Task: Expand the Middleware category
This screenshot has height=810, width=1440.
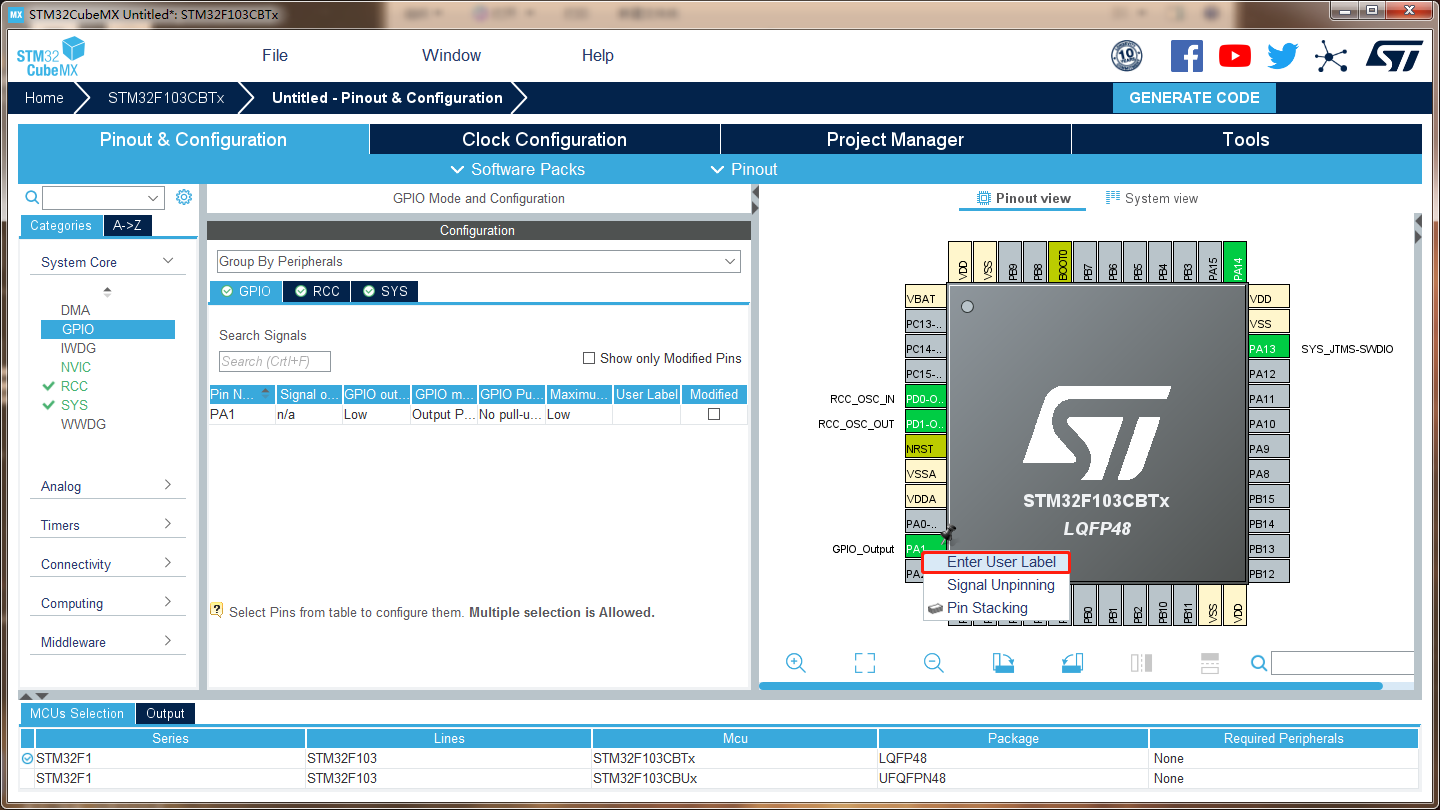Action: coord(168,641)
